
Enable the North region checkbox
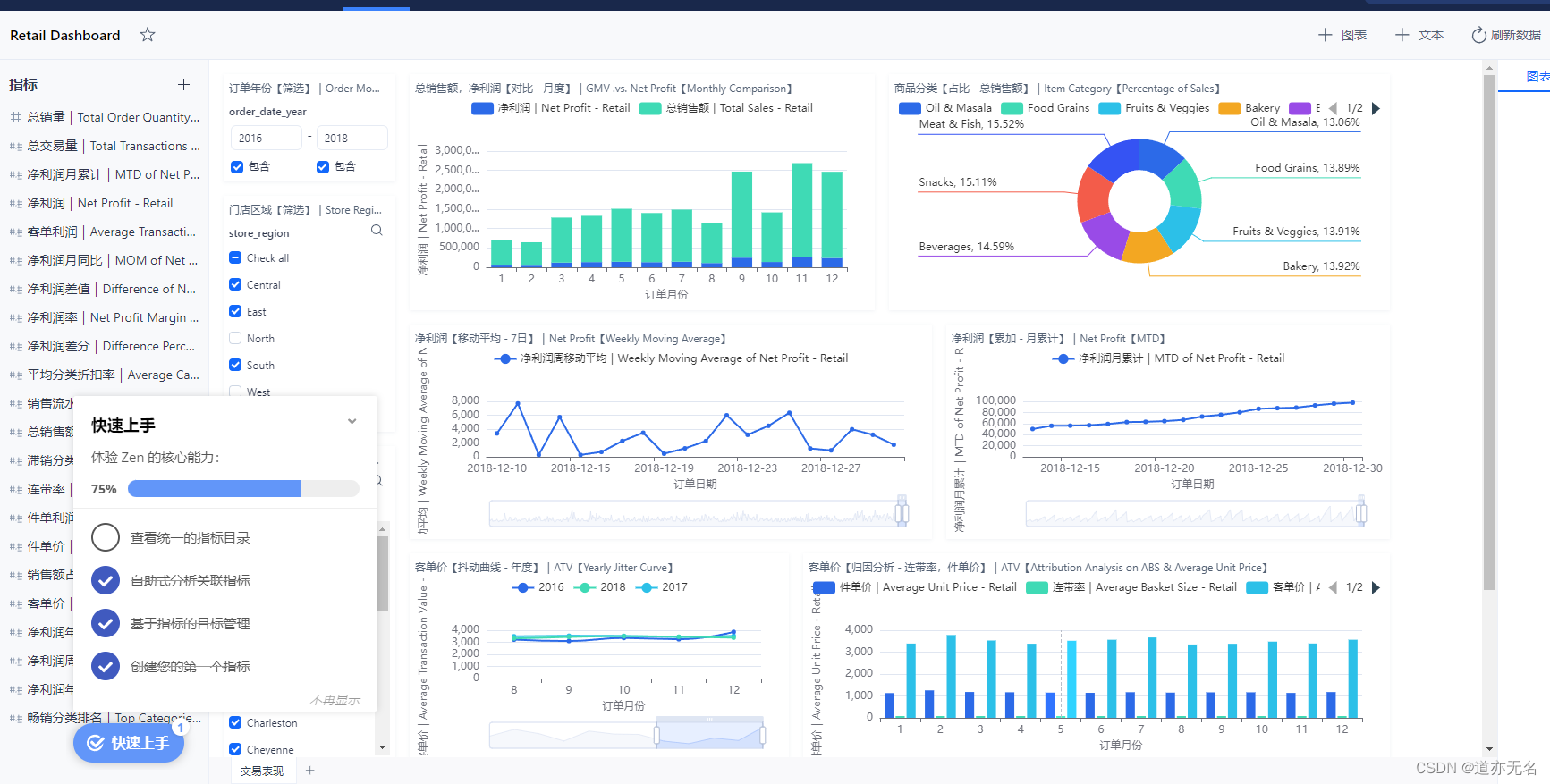(235, 338)
